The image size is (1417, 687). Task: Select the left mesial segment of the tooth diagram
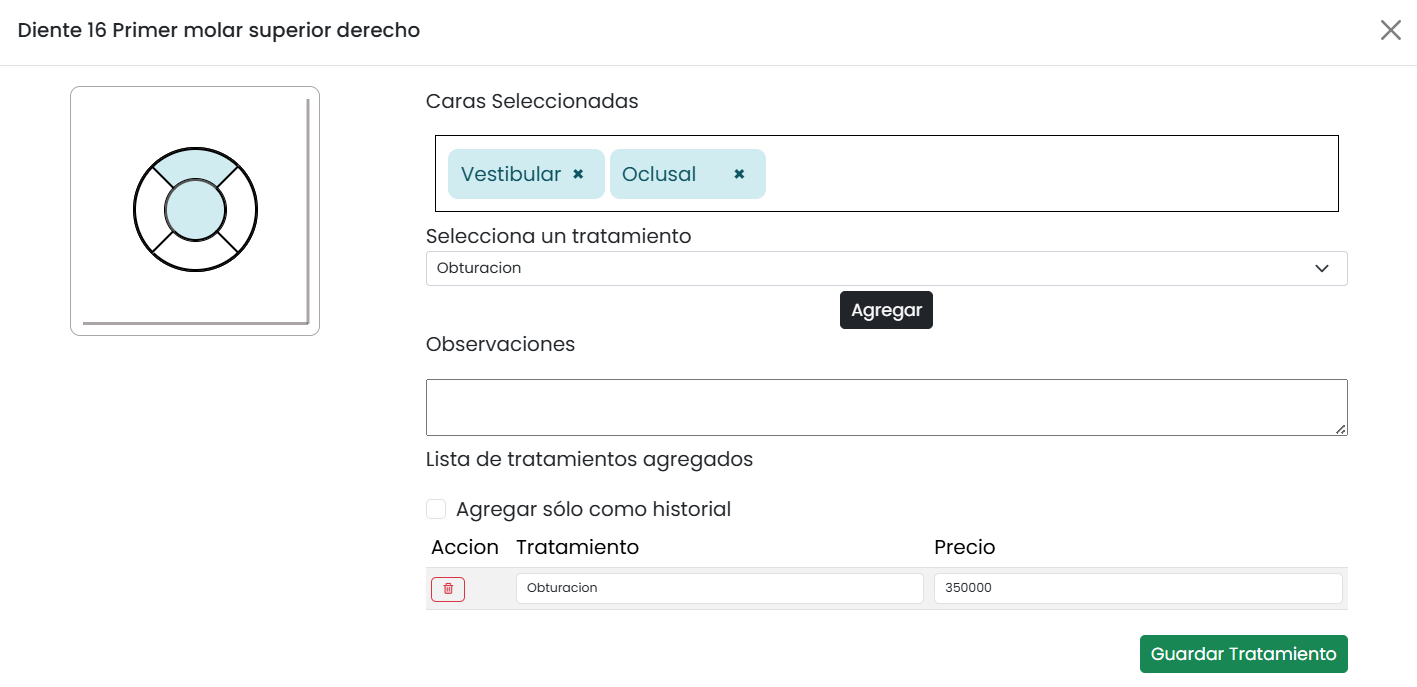point(148,210)
